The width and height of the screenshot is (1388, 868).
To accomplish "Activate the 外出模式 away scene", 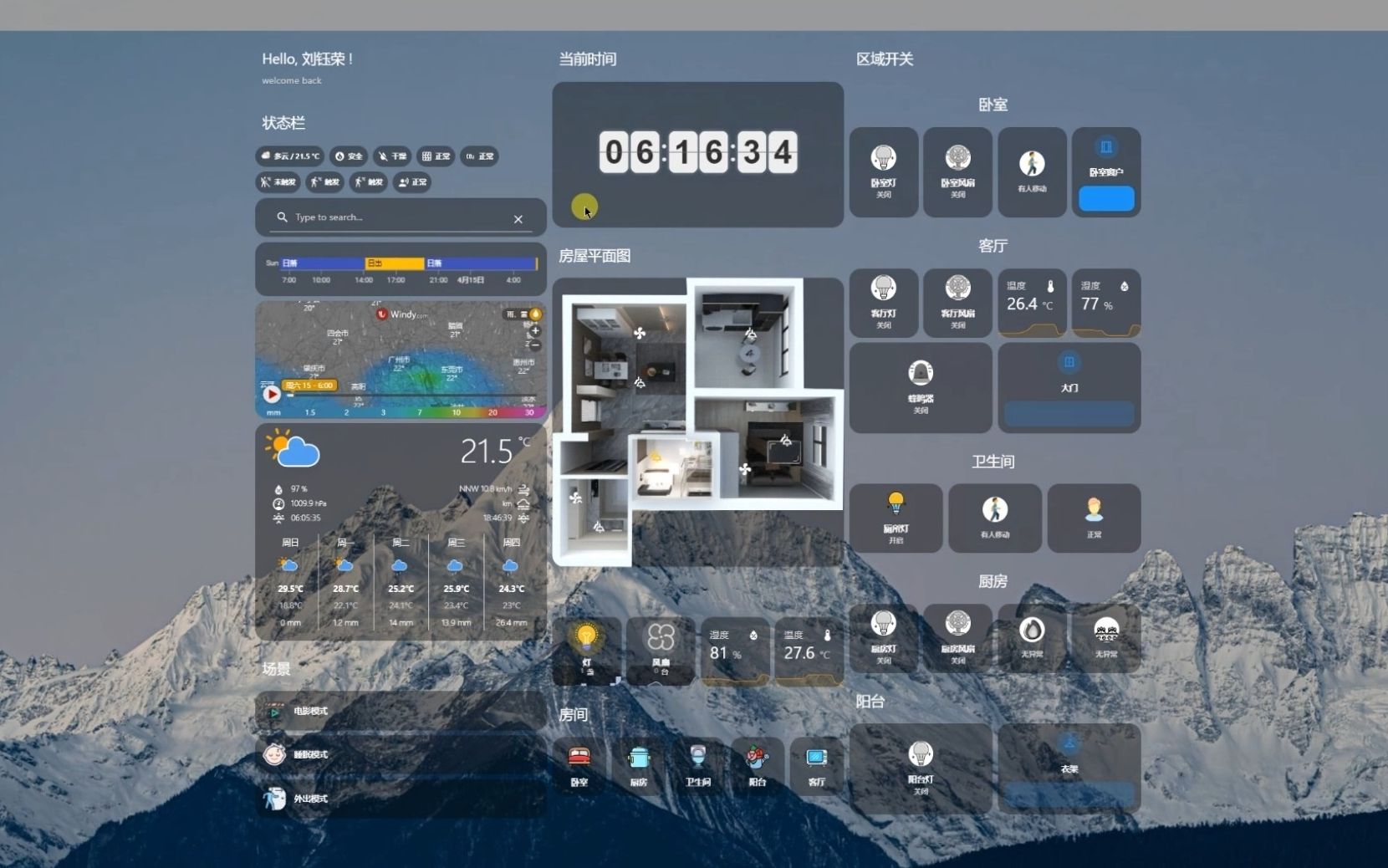I will click(x=401, y=799).
